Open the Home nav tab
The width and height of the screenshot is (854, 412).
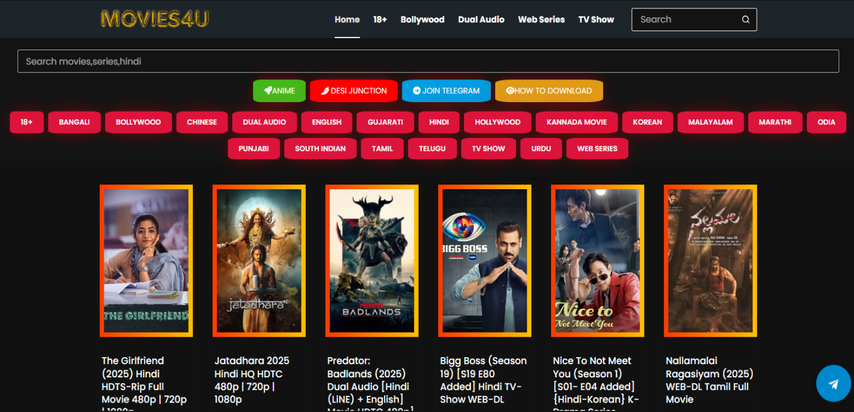tap(347, 20)
